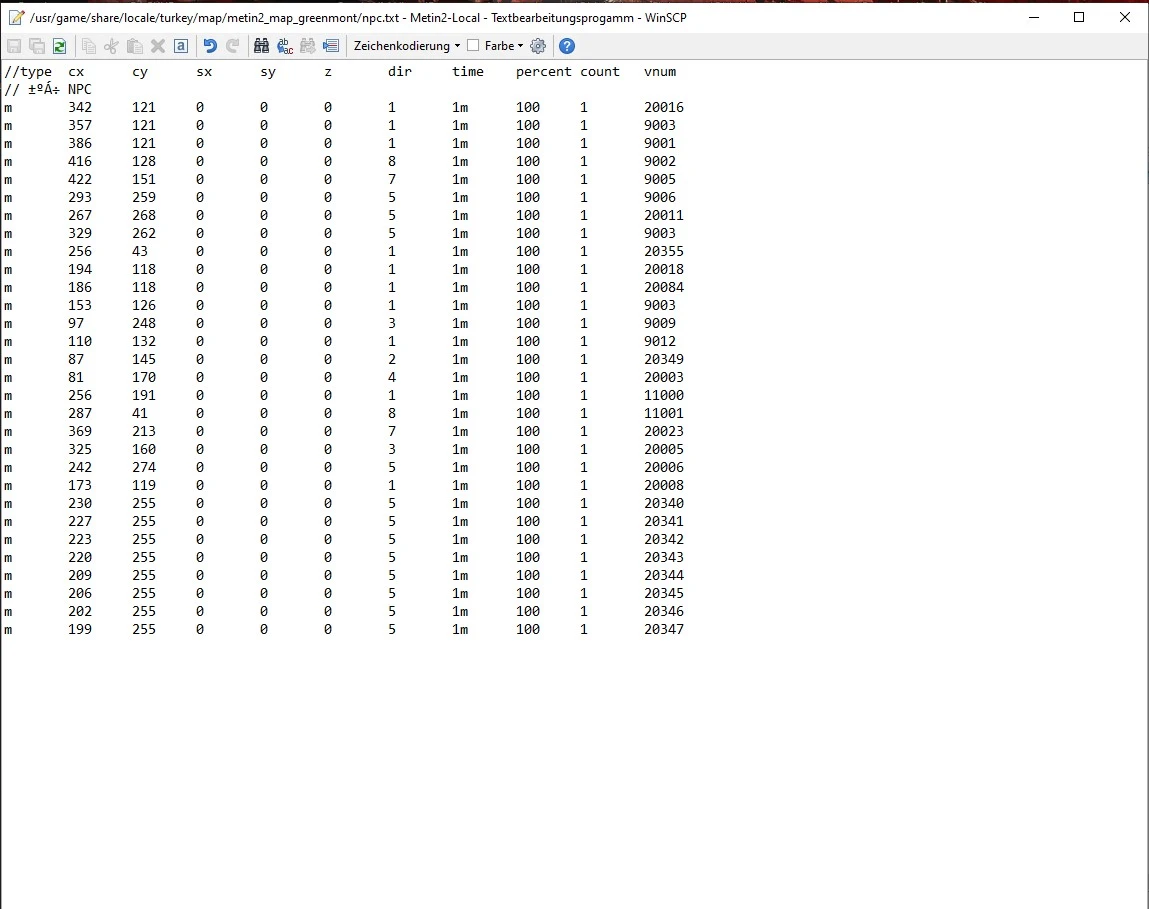Place cursor on last line vnum 20347
This screenshot has height=909, width=1149.
[664, 630]
